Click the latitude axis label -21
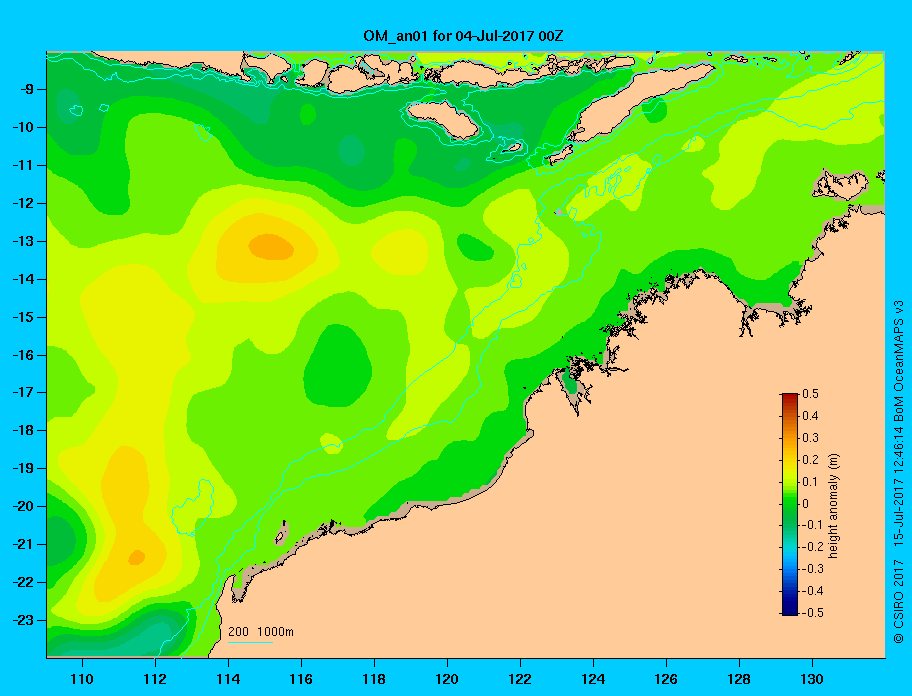 22,544
